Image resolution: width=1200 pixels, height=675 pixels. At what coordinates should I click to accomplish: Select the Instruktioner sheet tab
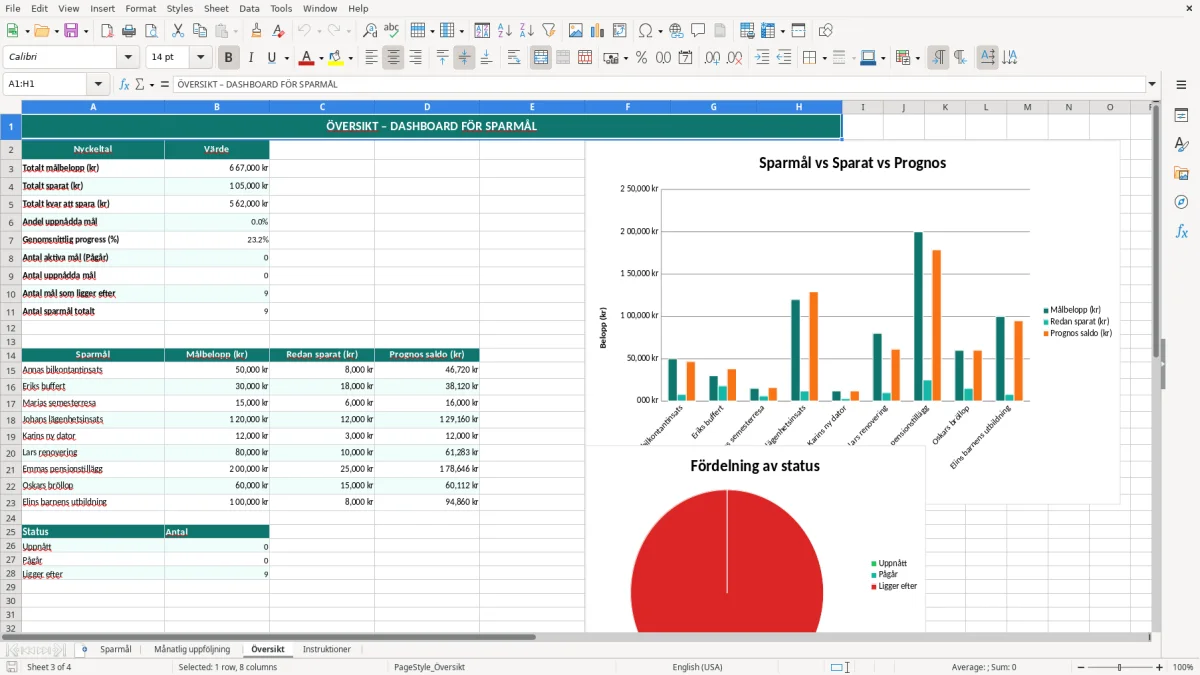(327, 650)
